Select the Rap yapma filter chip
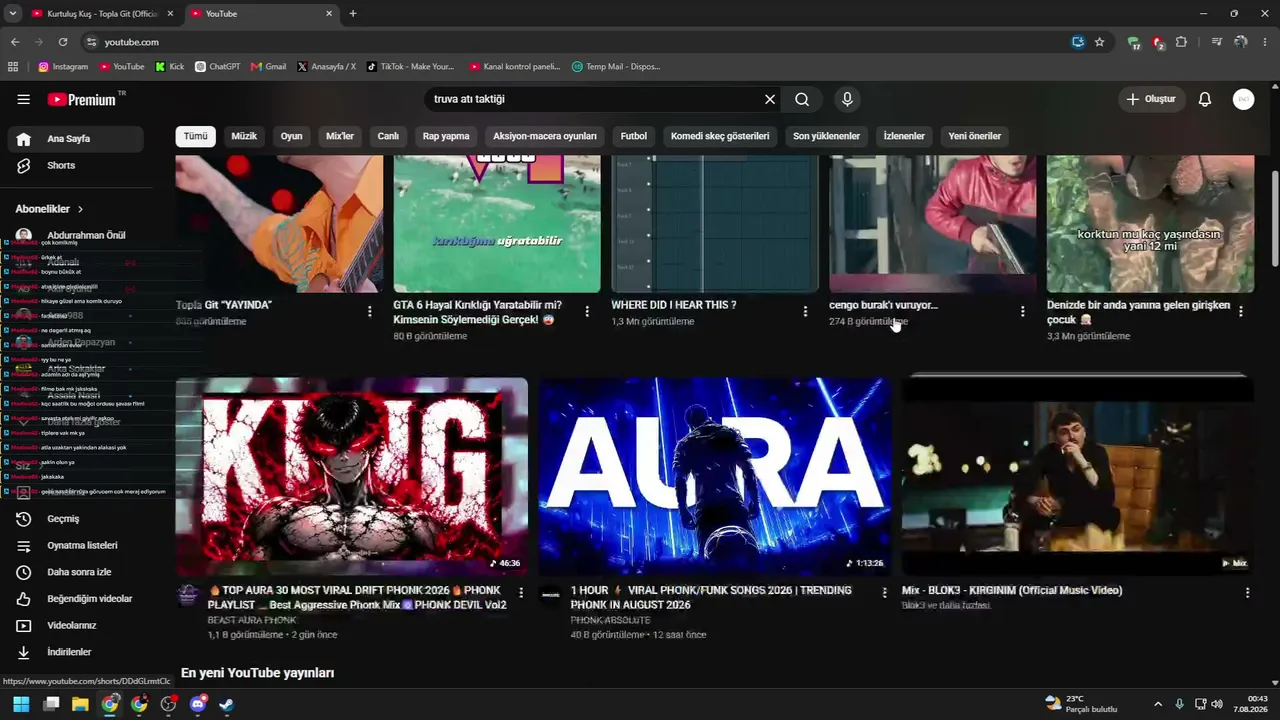 click(446, 136)
